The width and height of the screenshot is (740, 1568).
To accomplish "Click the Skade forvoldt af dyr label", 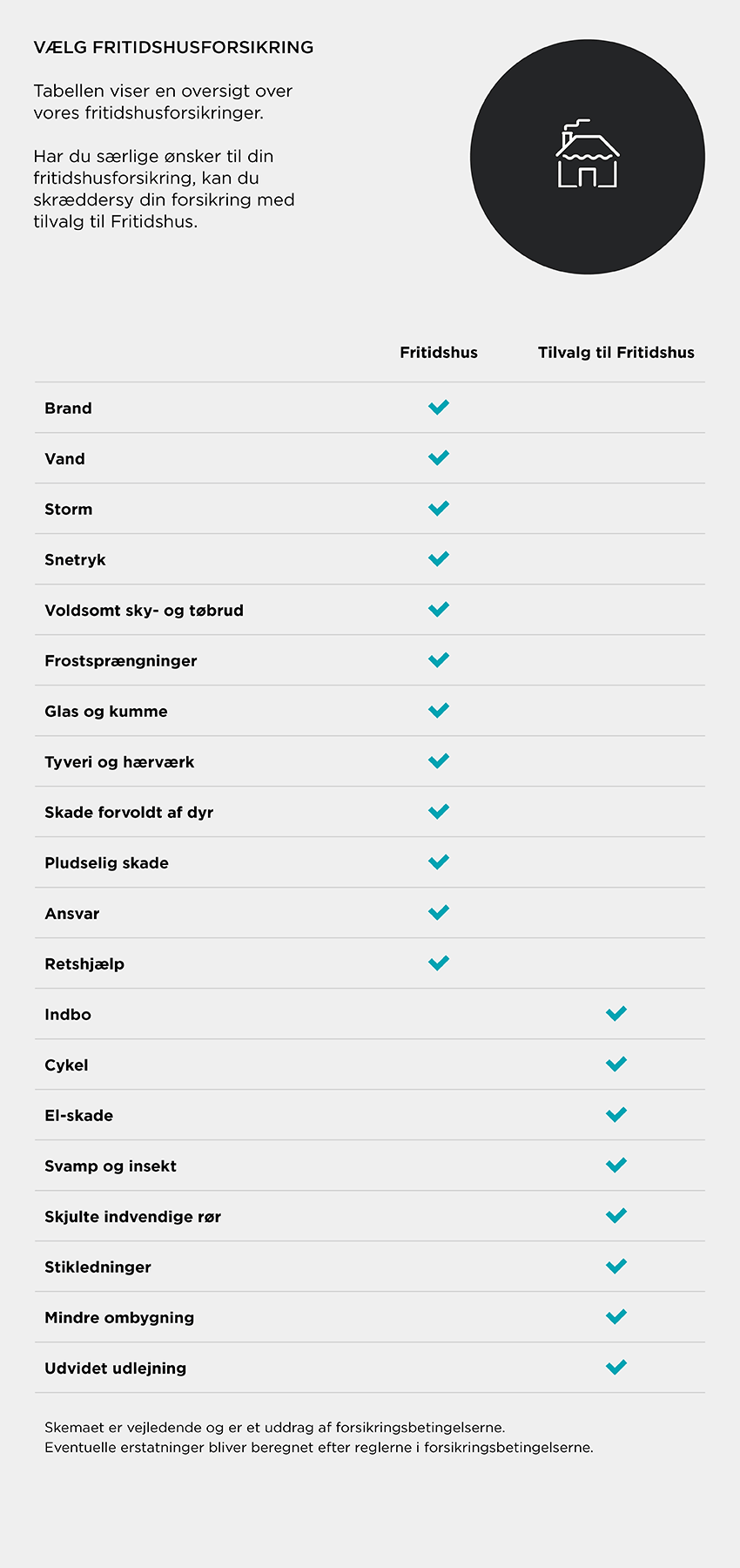I will 129,813.
